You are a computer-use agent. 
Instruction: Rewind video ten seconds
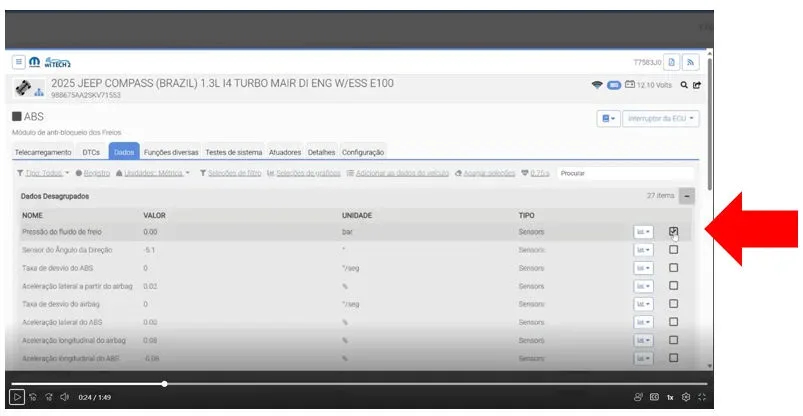(33, 397)
